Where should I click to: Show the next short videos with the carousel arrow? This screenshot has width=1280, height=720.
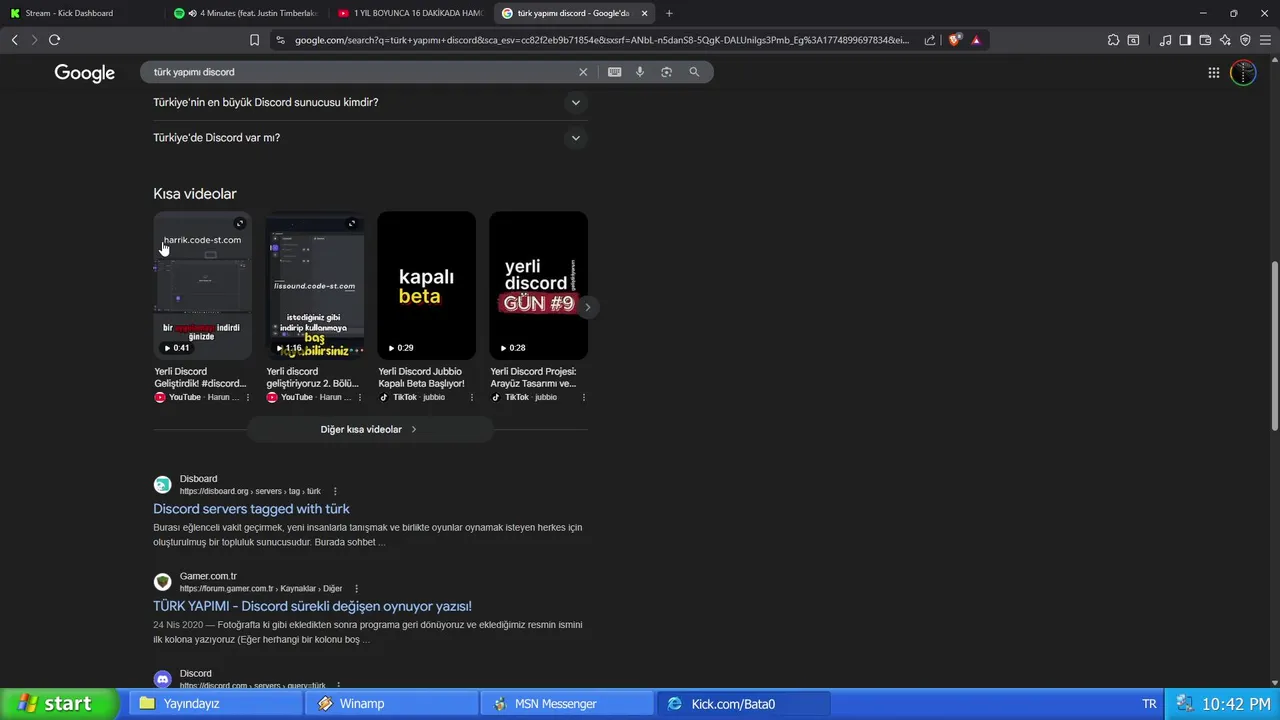click(x=588, y=307)
